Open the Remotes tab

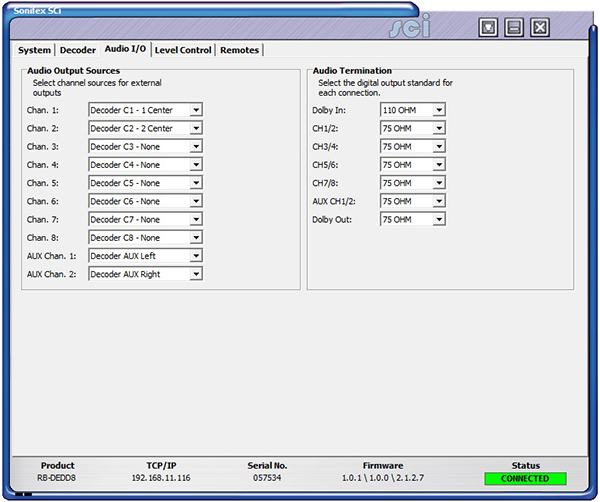pos(240,50)
